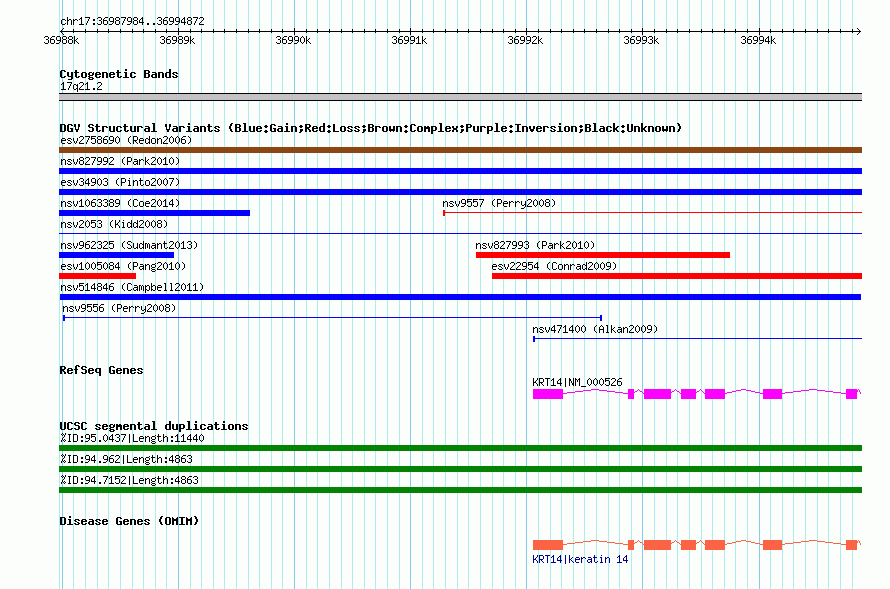890x589 pixels.
Task: Click the nsv2053 (Kidd2008) label text
Action: (x=114, y=224)
